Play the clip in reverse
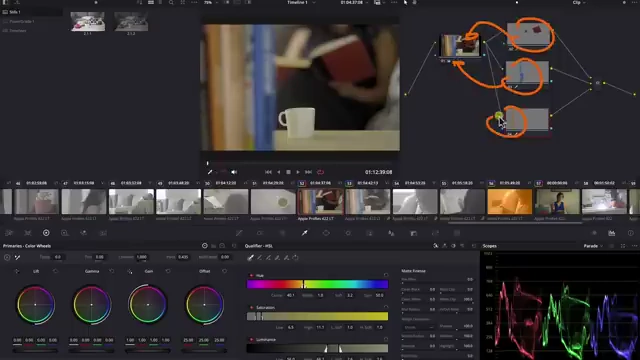 click(x=278, y=172)
